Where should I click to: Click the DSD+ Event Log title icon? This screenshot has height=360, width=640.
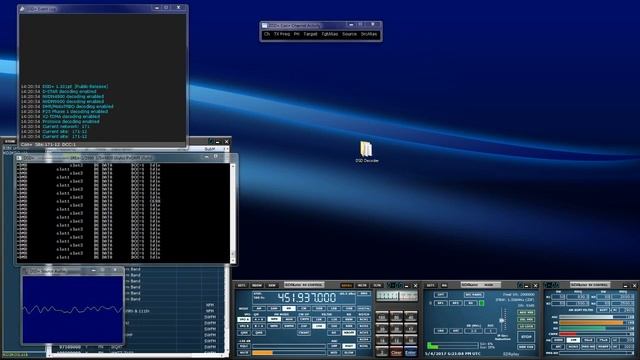click(x=22, y=8)
